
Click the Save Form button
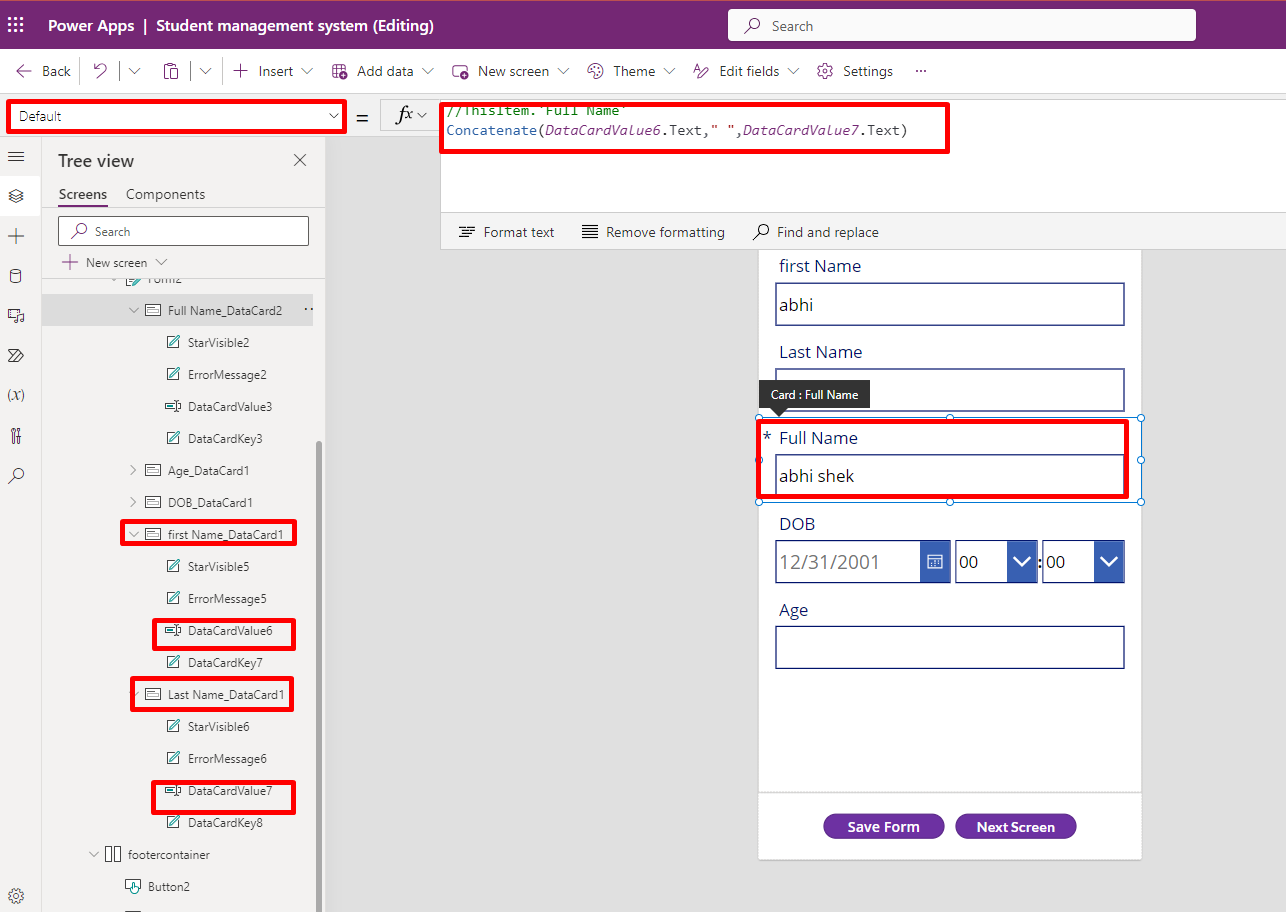coord(884,827)
